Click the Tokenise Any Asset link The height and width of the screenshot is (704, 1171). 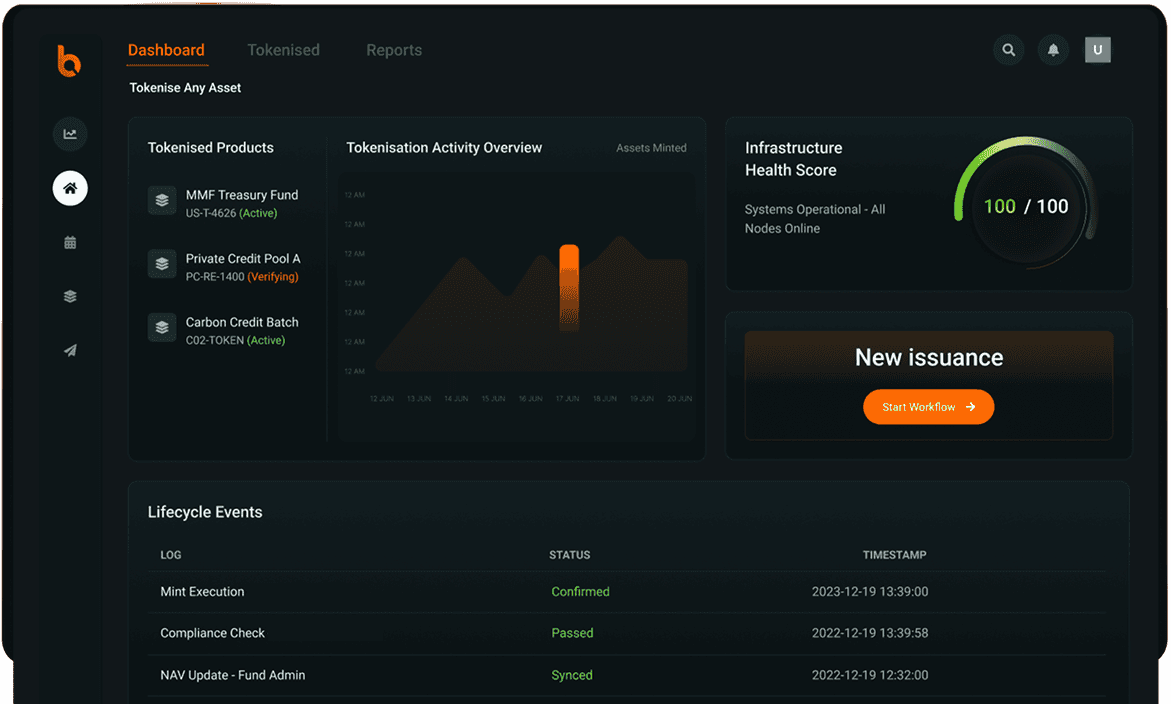coord(184,87)
